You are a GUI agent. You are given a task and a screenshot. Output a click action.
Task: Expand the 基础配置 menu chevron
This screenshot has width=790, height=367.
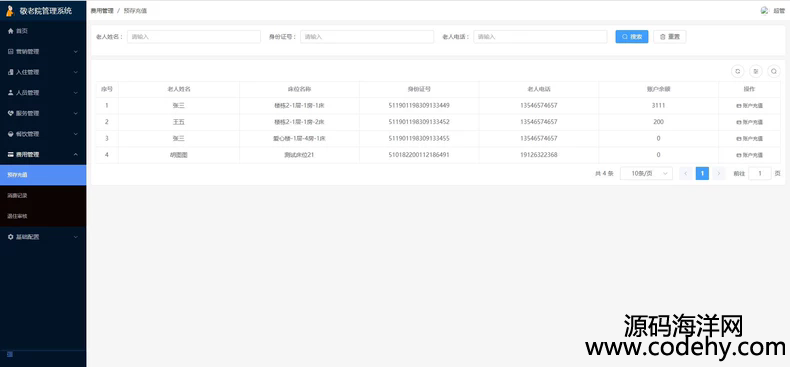[x=76, y=237]
